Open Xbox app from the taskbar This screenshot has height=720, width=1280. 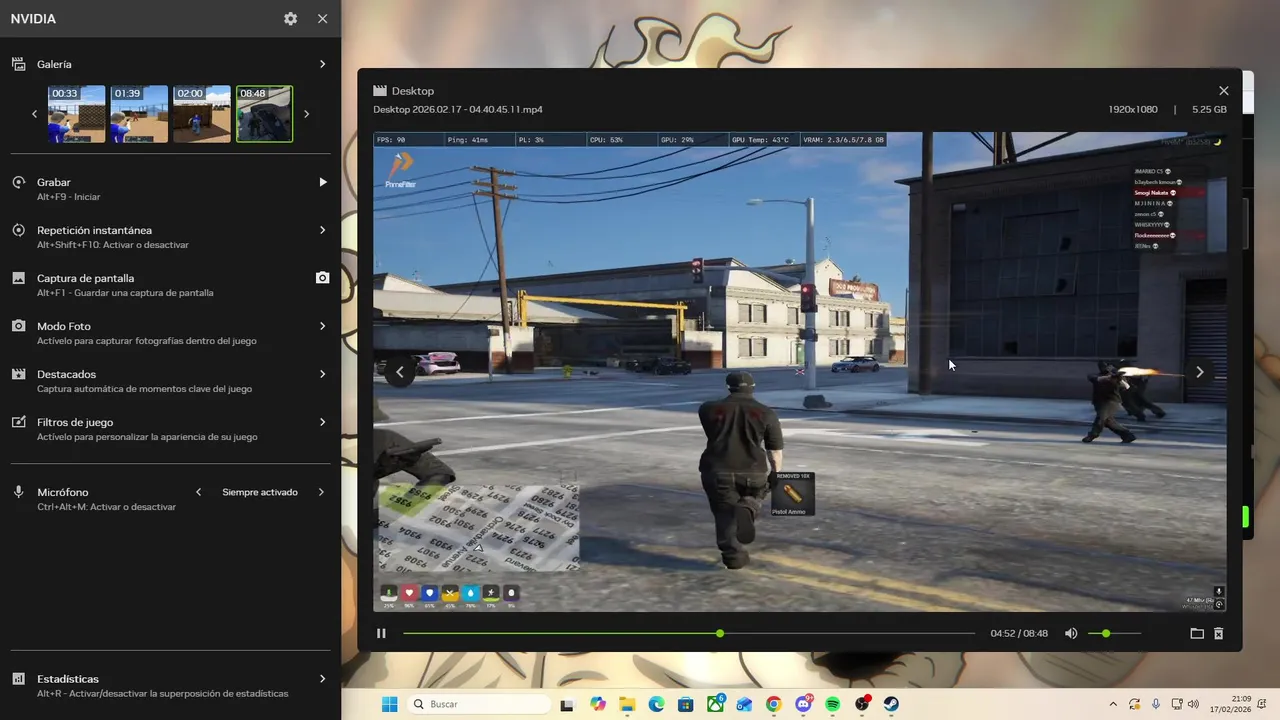715,704
